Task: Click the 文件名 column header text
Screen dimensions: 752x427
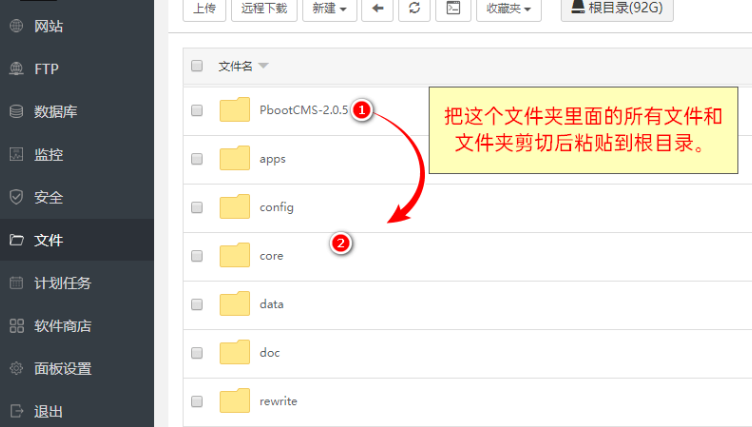Action: click(235, 66)
